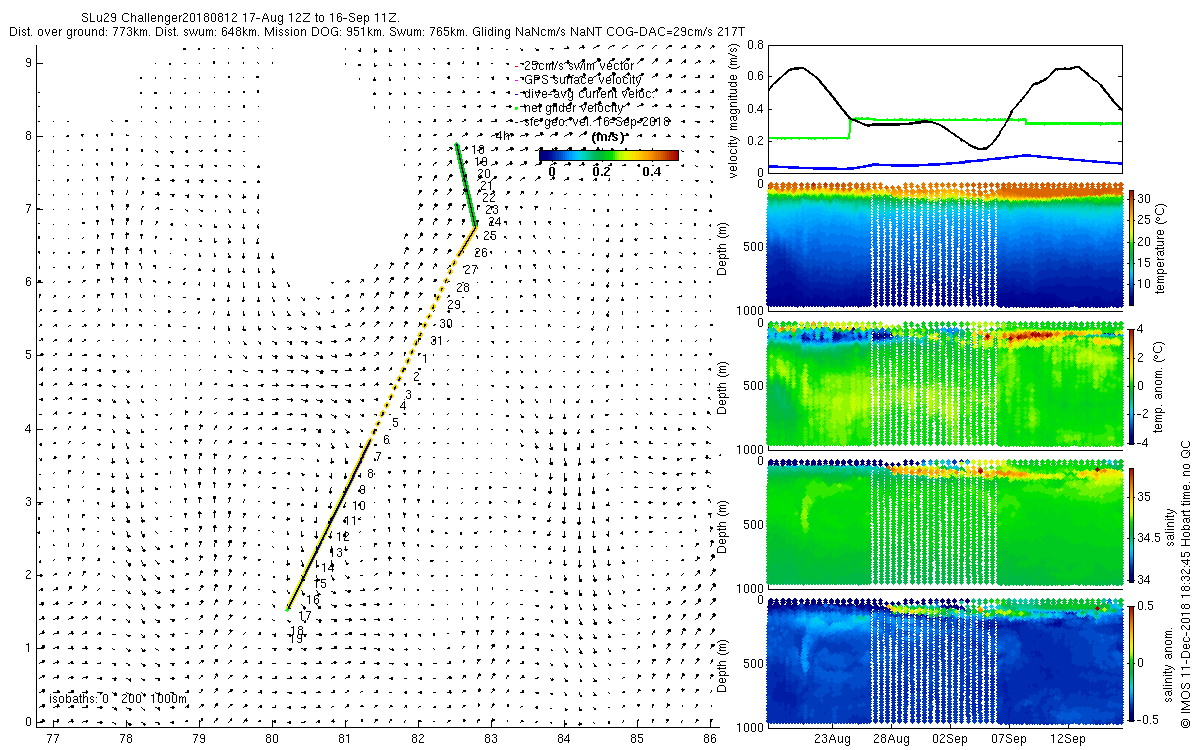Click the 23Aug date tick label

coord(832,740)
